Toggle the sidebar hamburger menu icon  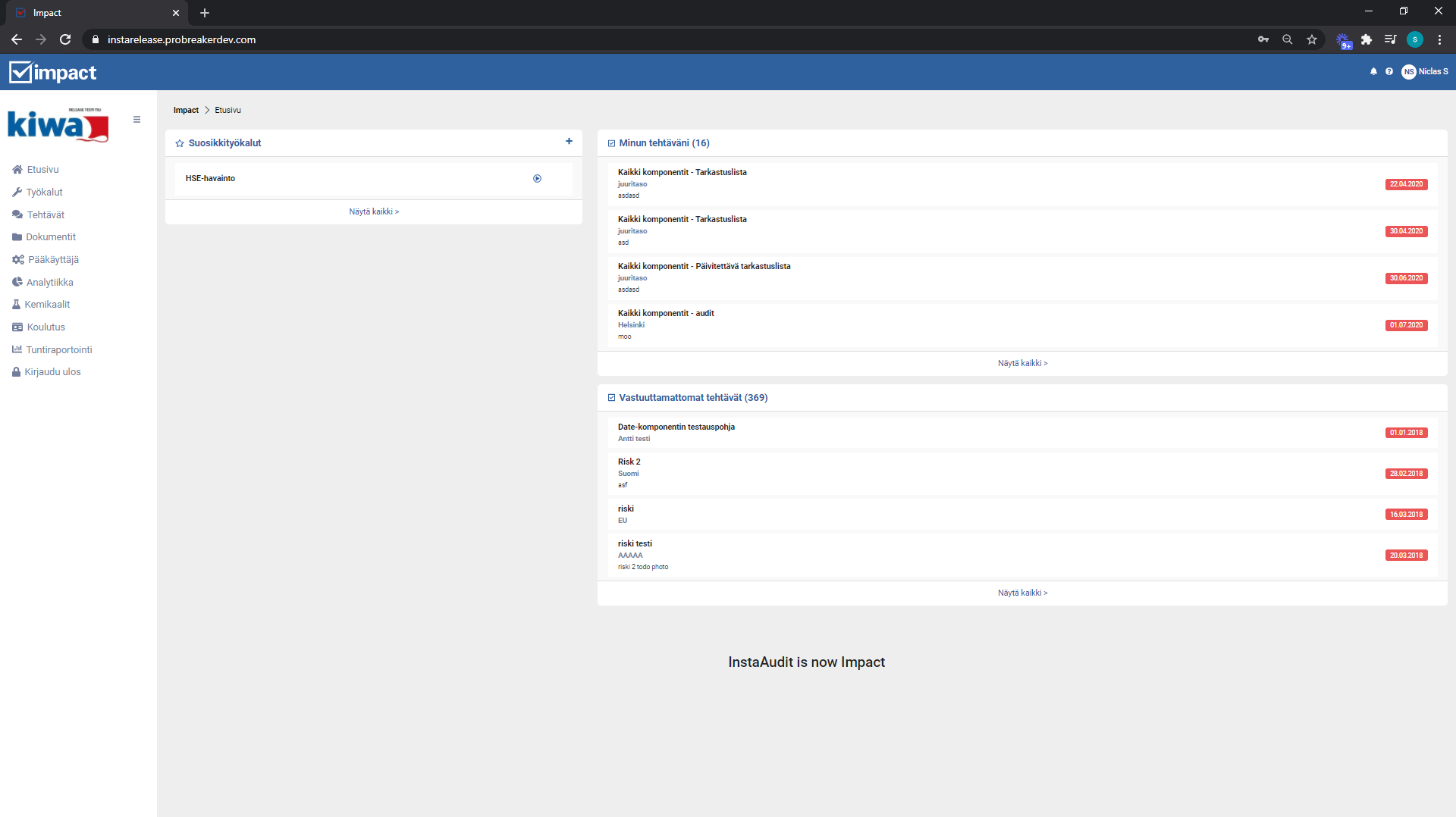tap(136, 120)
